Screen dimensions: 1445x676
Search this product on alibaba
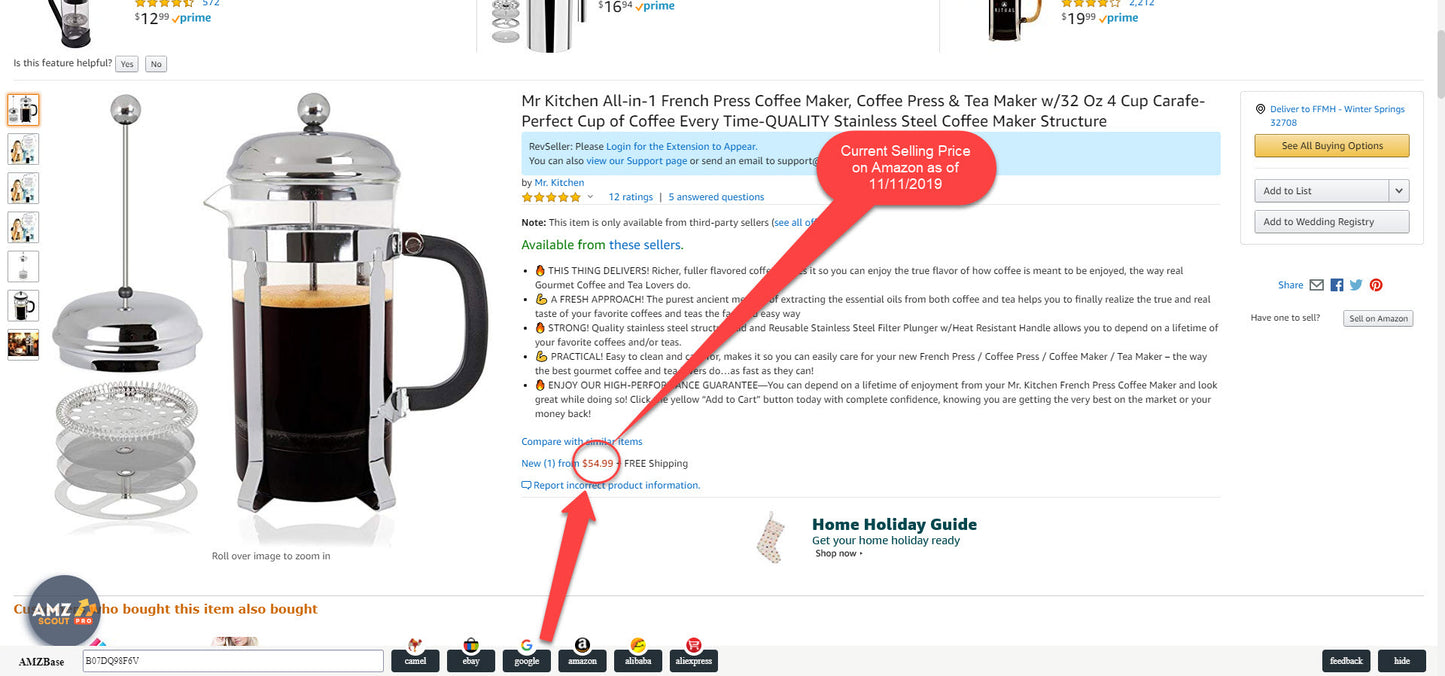click(638, 655)
